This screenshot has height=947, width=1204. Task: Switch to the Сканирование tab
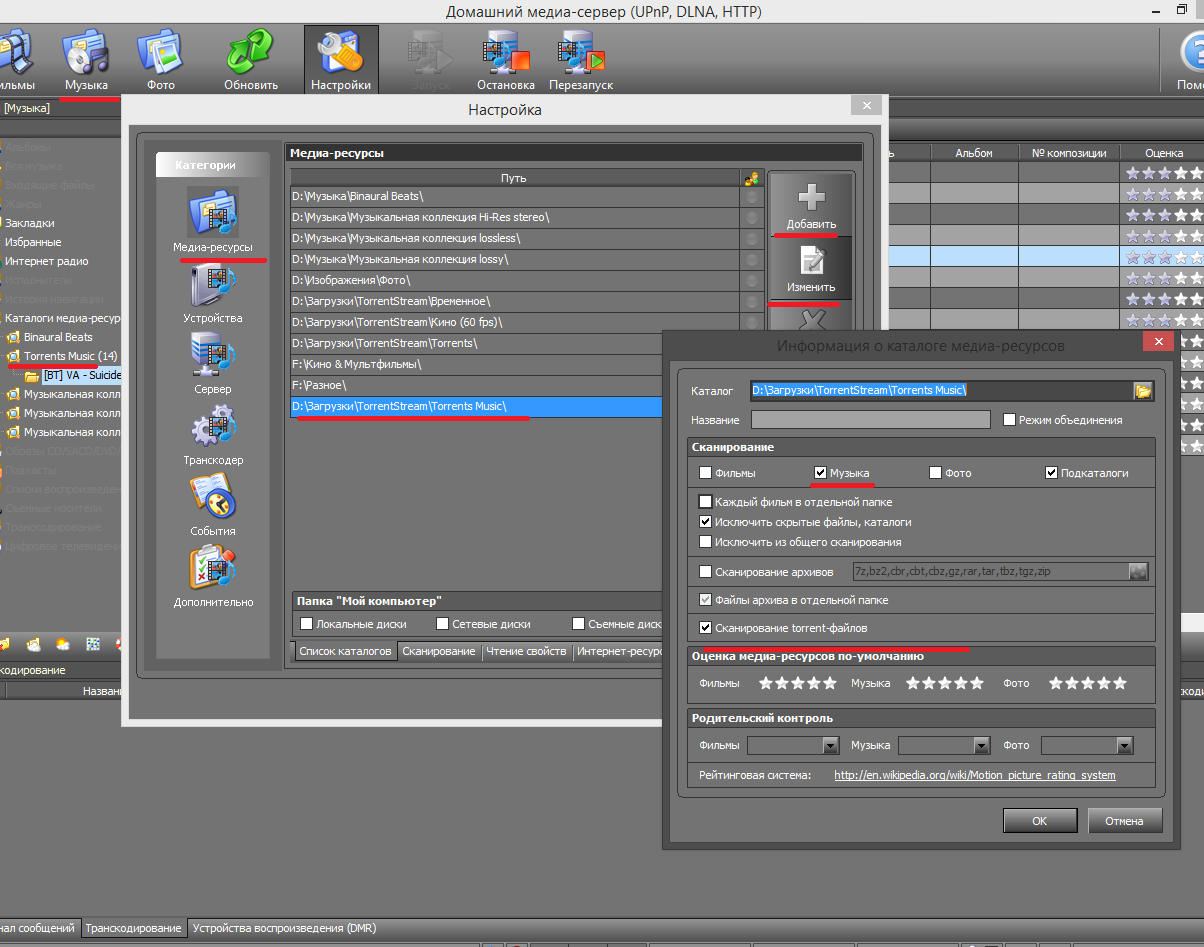(x=439, y=651)
